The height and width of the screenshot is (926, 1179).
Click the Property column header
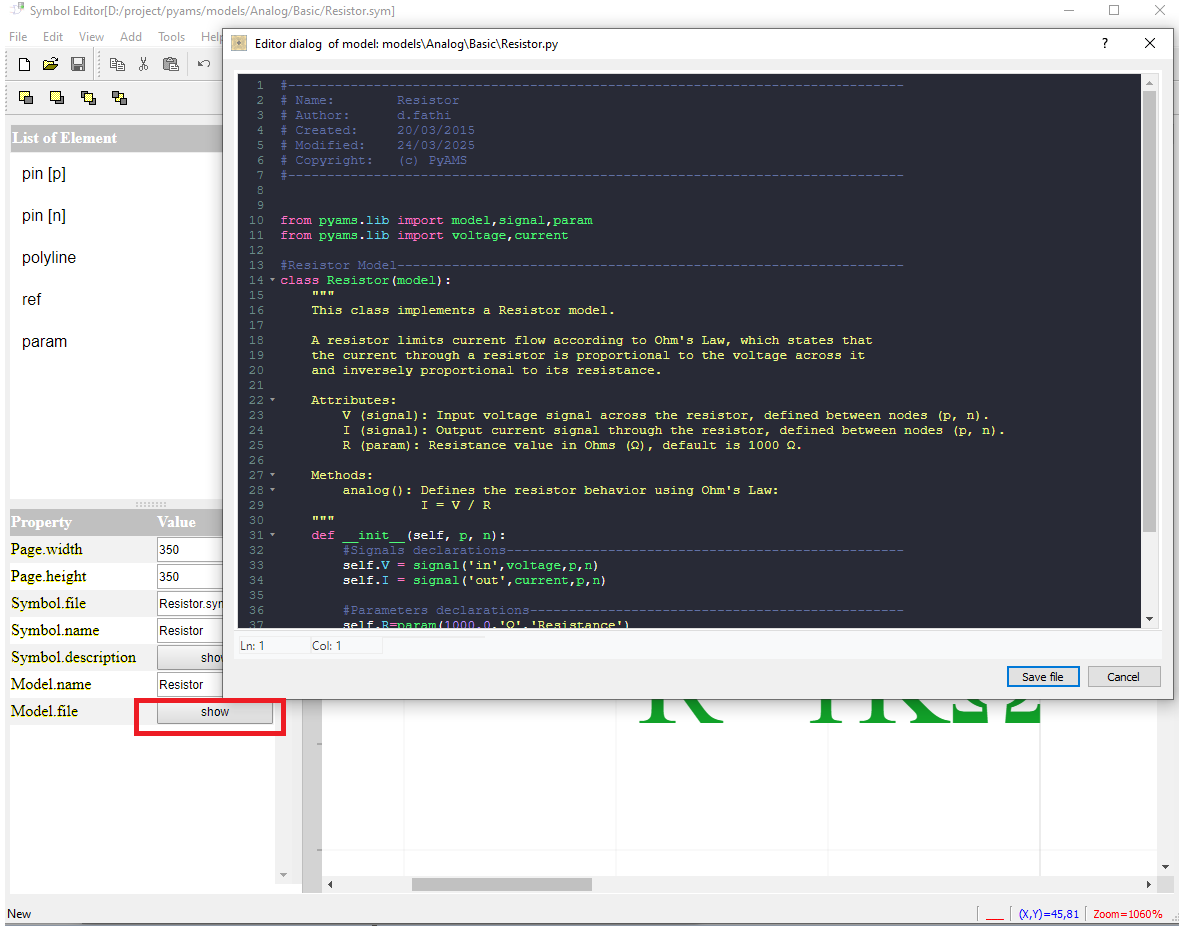[81, 522]
